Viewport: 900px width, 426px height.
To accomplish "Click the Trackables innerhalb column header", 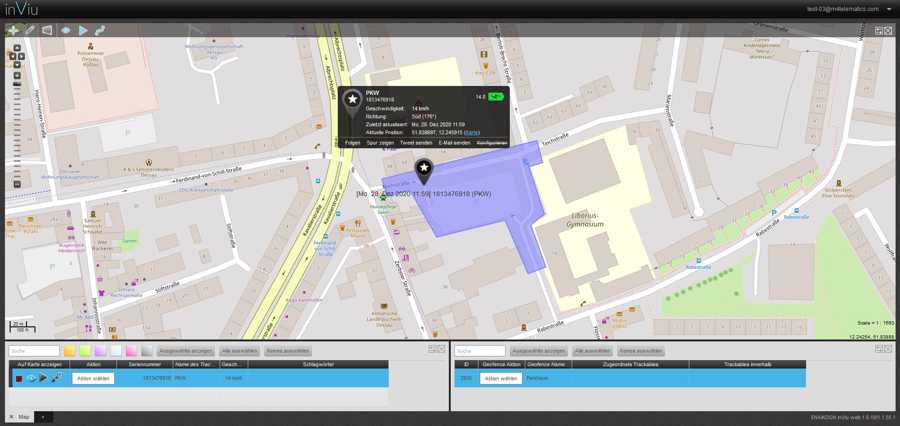I will point(747,364).
